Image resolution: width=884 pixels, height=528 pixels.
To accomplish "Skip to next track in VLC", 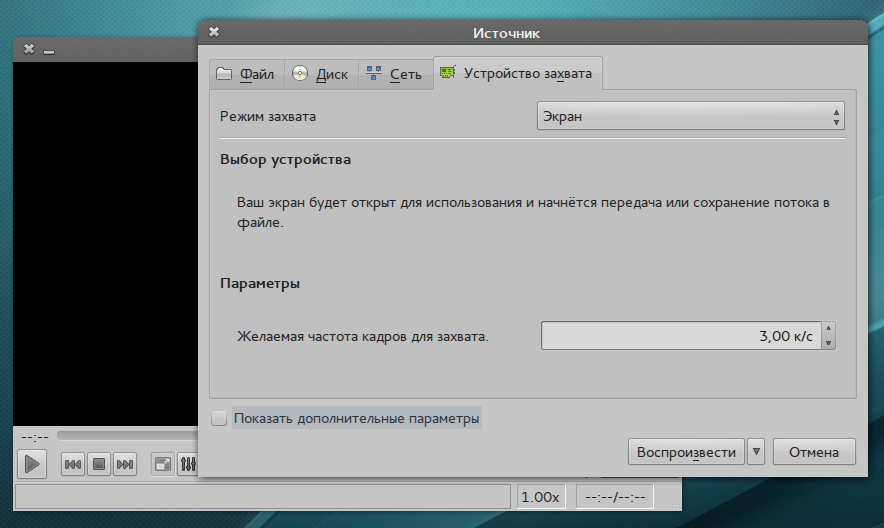I will (x=125, y=464).
